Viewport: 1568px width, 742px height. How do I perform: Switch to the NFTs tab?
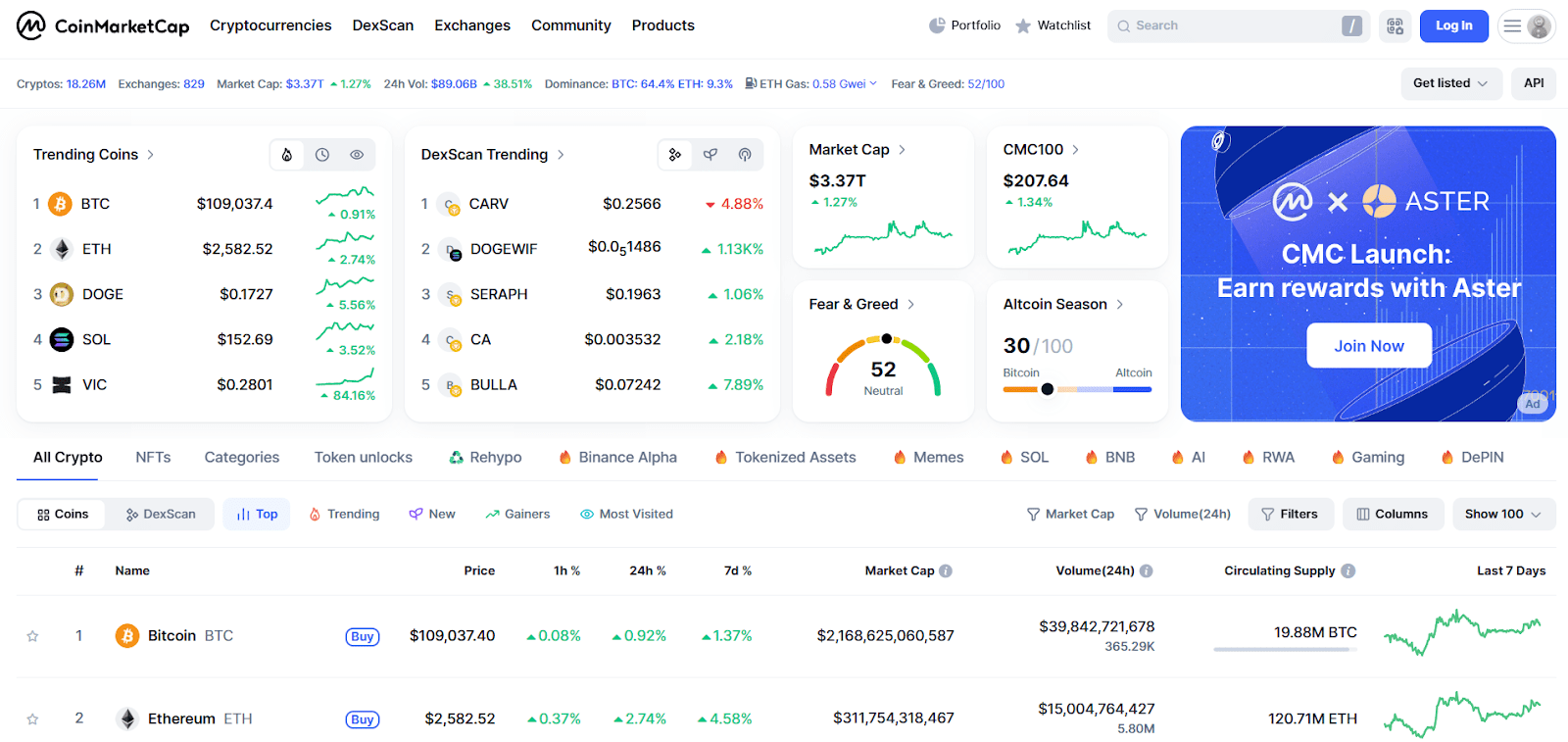[153, 457]
